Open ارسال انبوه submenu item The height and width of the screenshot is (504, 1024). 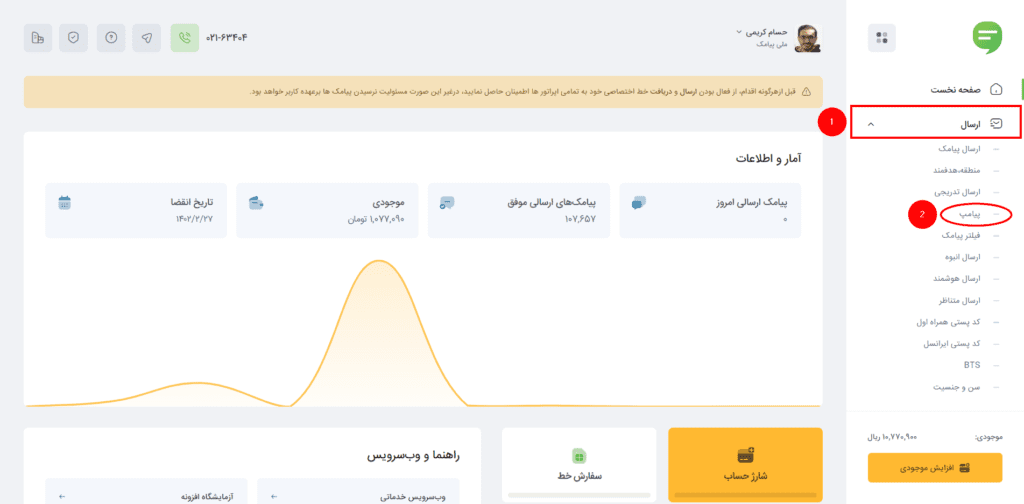[963, 257]
